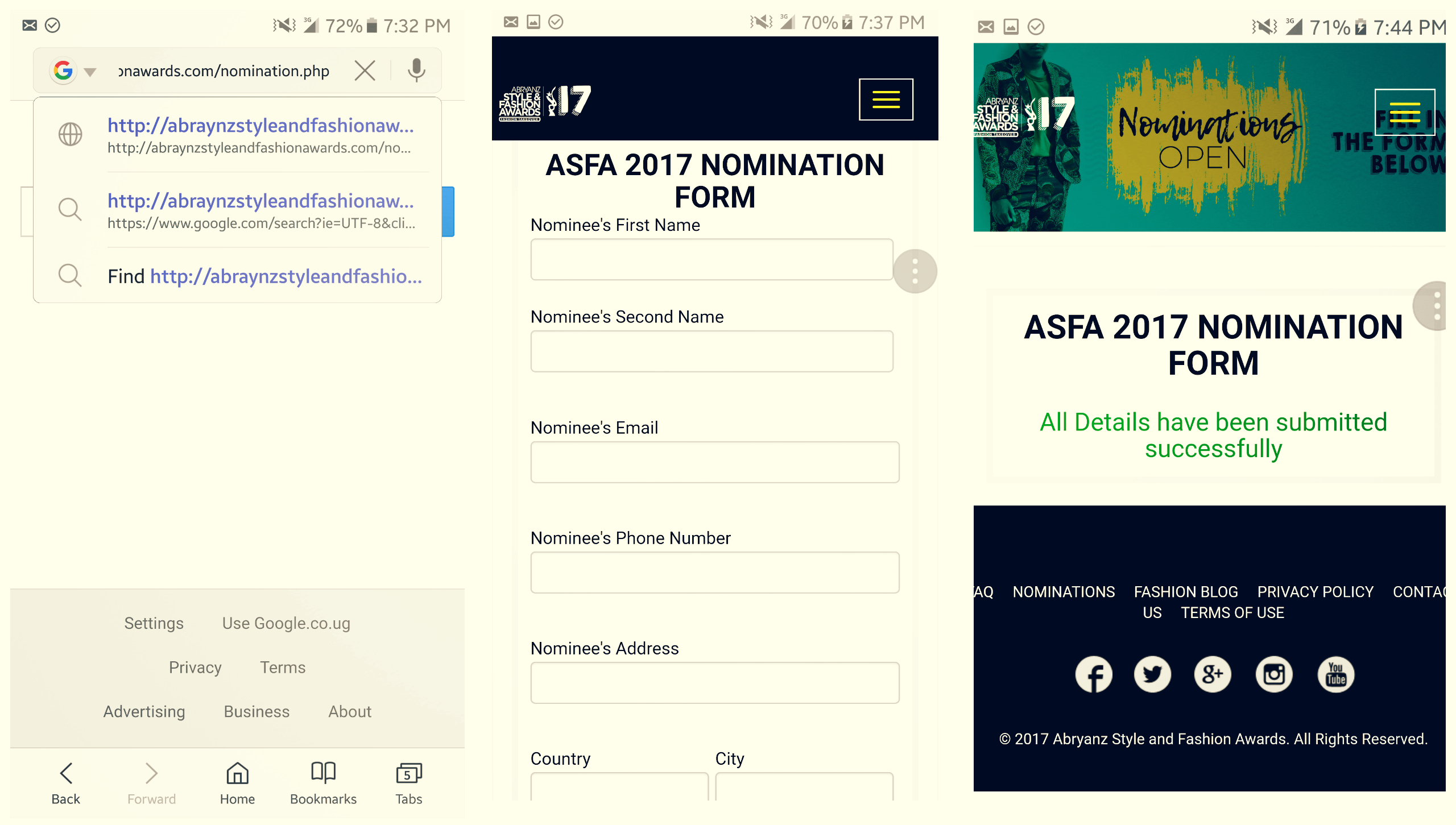Tap mail notification icon in 7:32 PM status bar
The image size is (1456, 825).
tap(30, 25)
